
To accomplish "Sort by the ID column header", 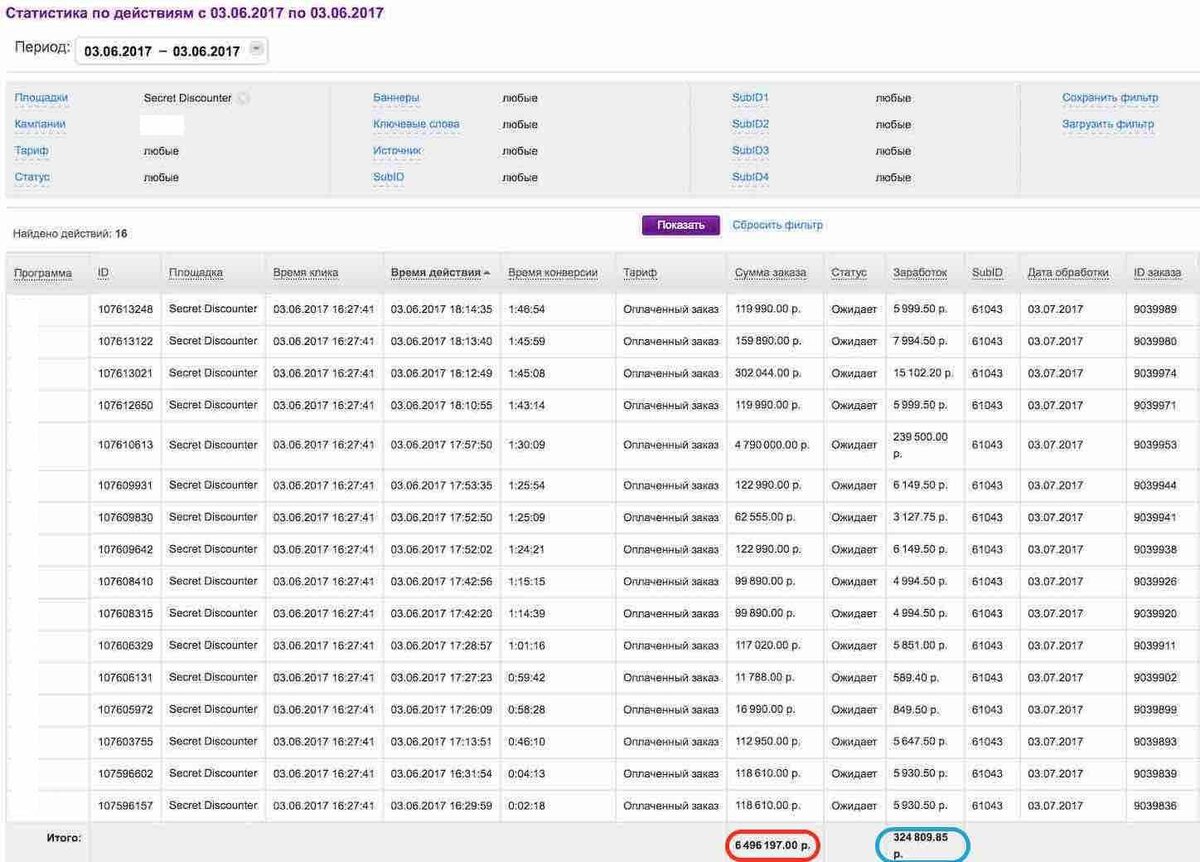I will pos(103,273).
